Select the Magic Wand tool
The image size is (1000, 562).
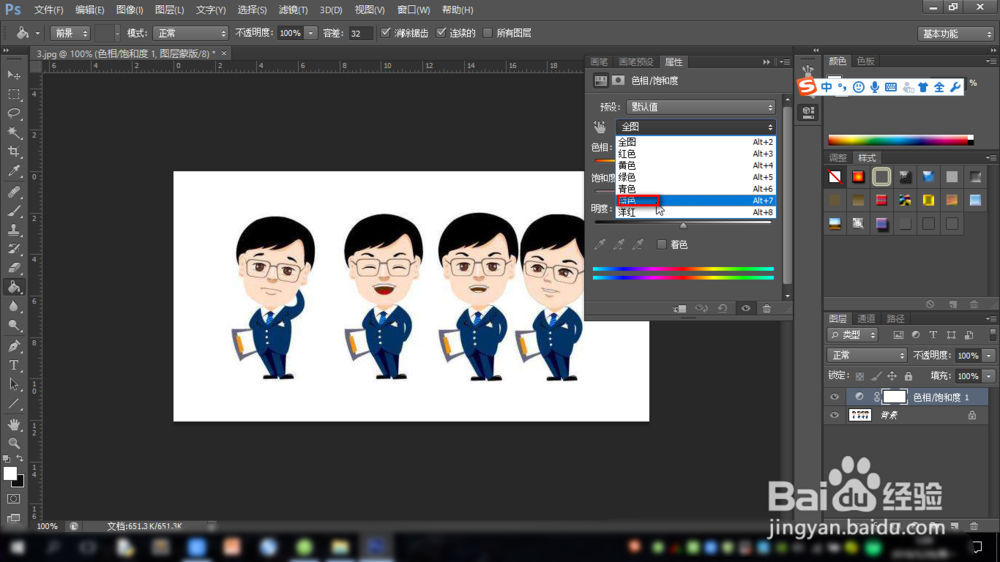13,133
